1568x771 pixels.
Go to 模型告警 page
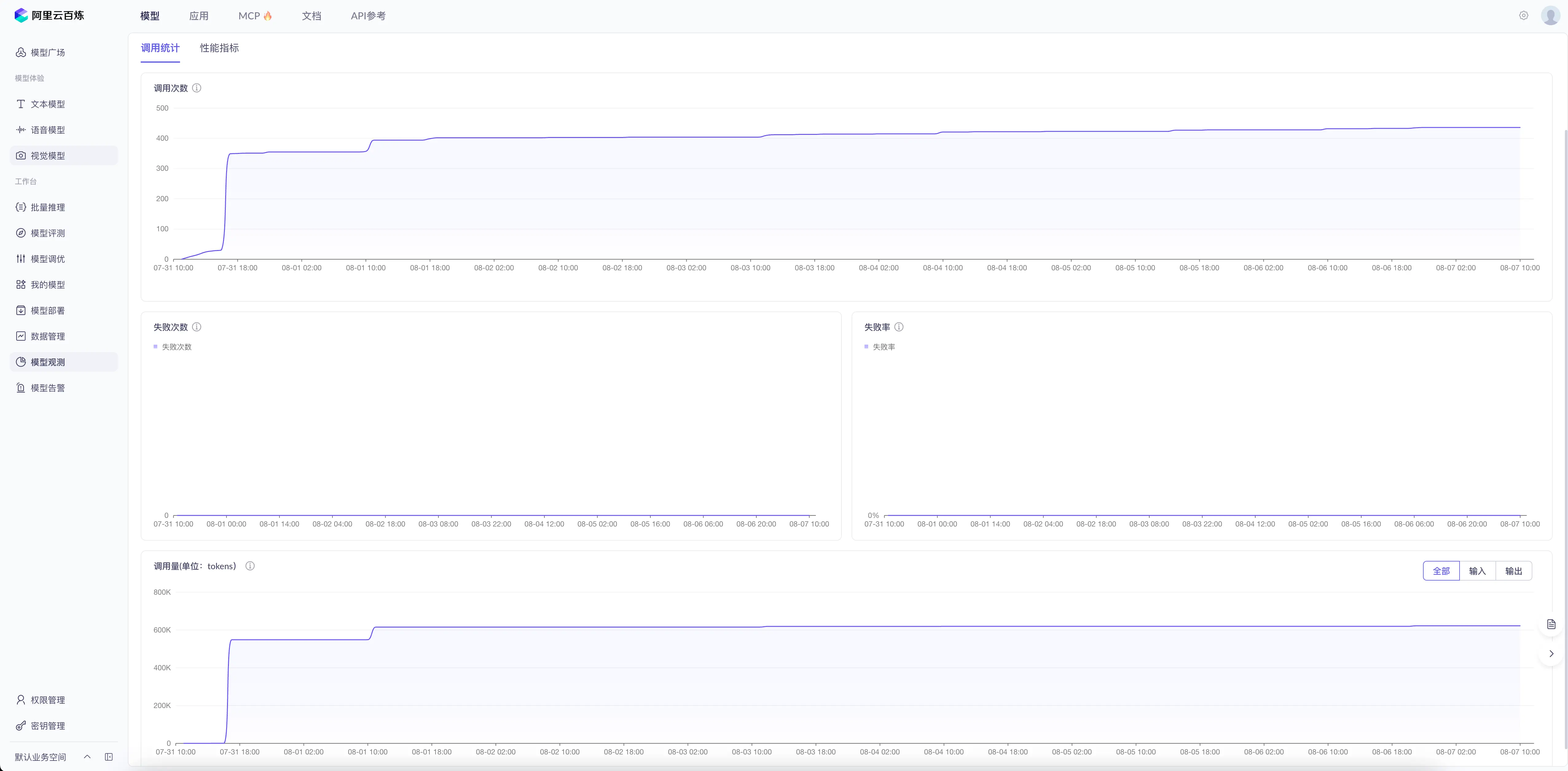pyautogui.click(x=64, y=388)
